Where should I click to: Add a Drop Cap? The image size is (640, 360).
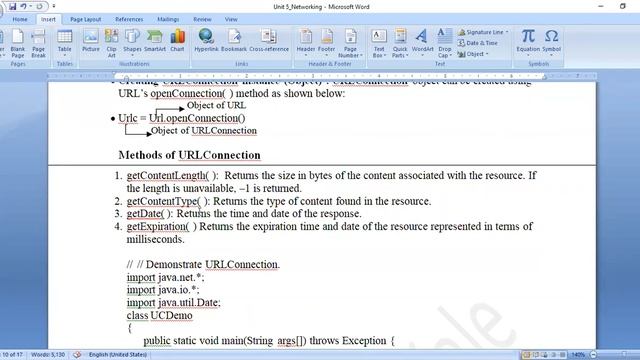[444, 43]
